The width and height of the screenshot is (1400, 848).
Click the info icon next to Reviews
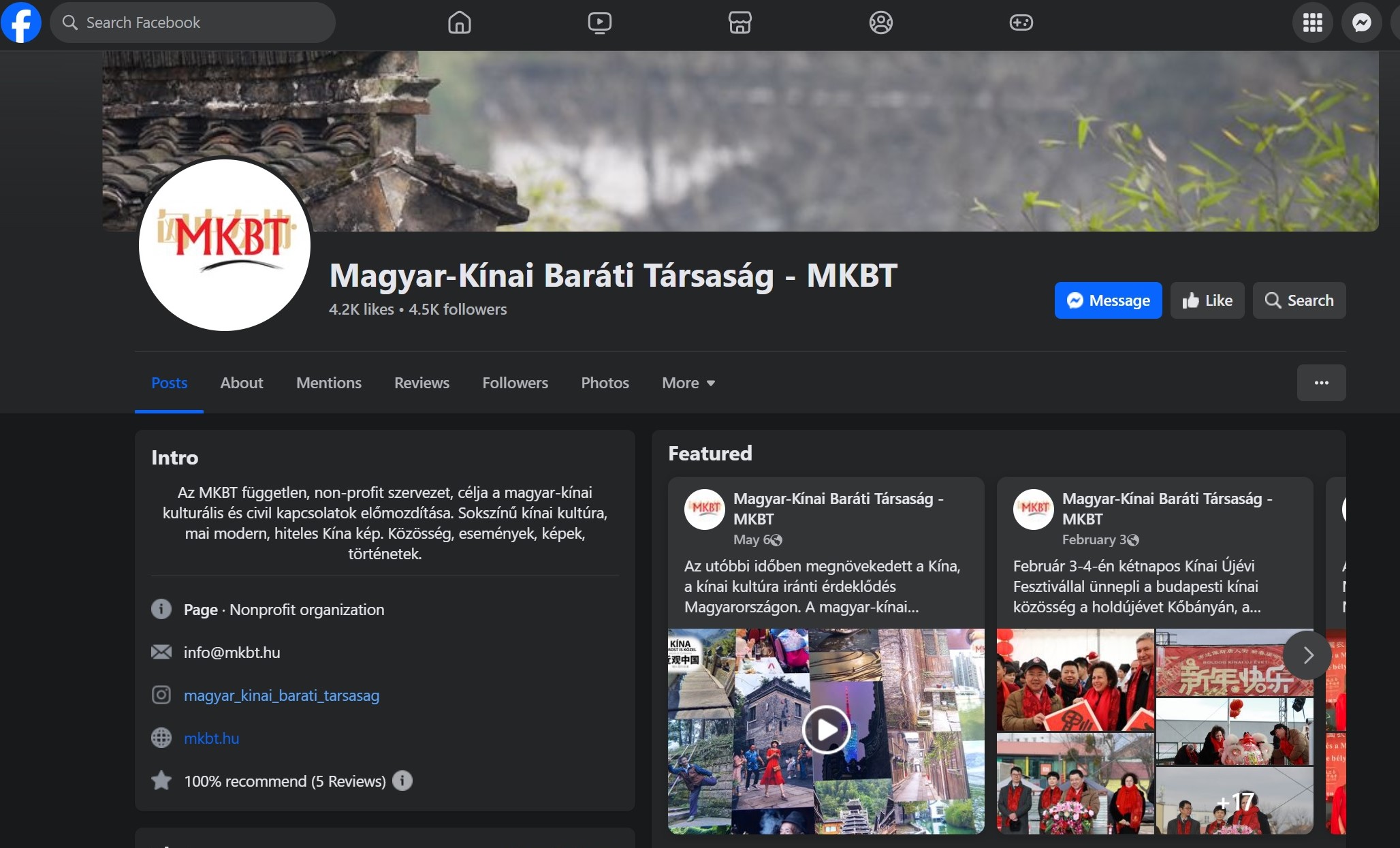pyautogui.click(x=402, y=781)
